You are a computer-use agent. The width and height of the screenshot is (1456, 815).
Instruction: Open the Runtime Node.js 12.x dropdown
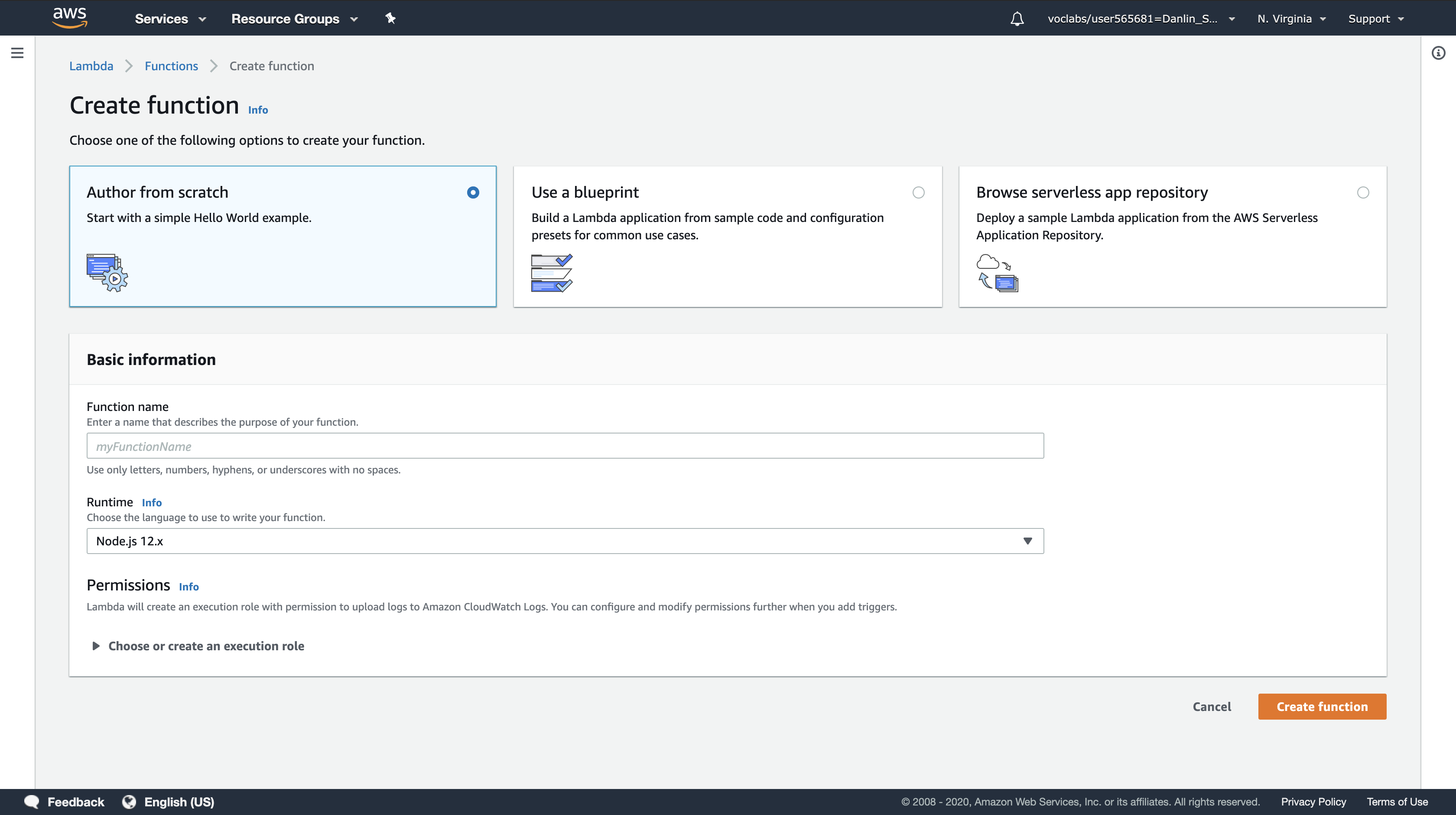pos(565,541)
